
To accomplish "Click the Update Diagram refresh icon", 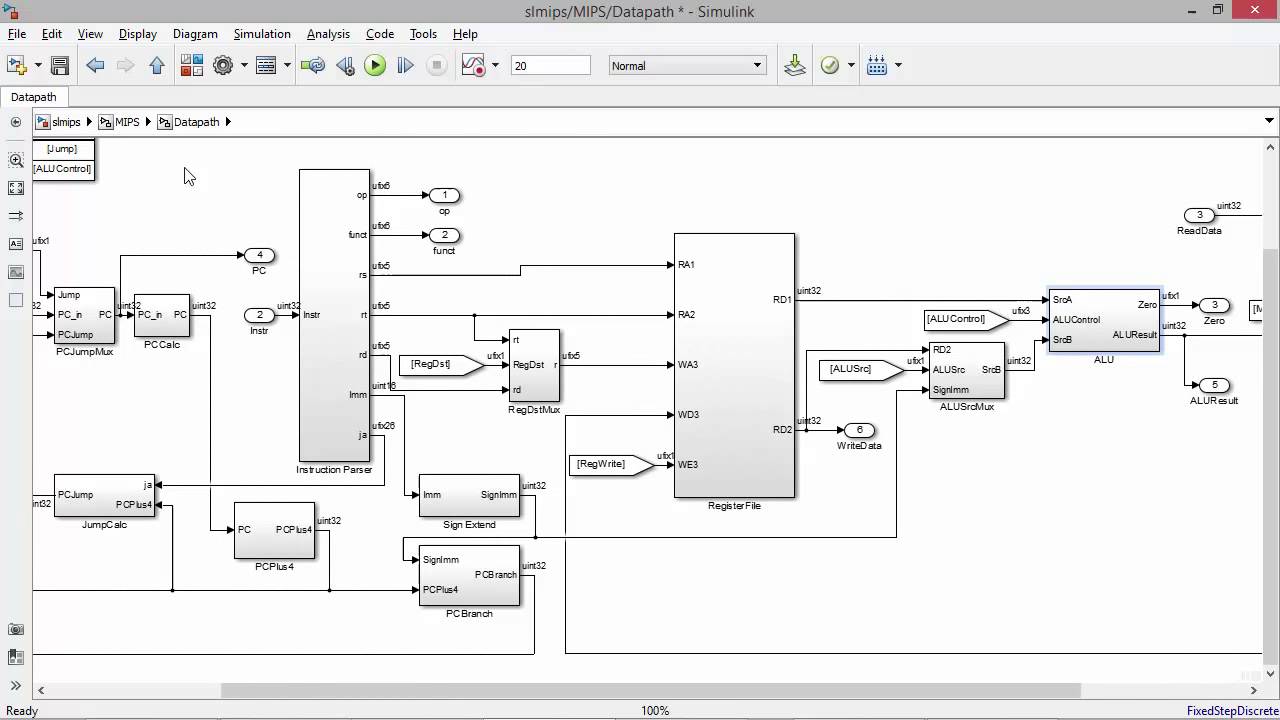I will [313, 65].
